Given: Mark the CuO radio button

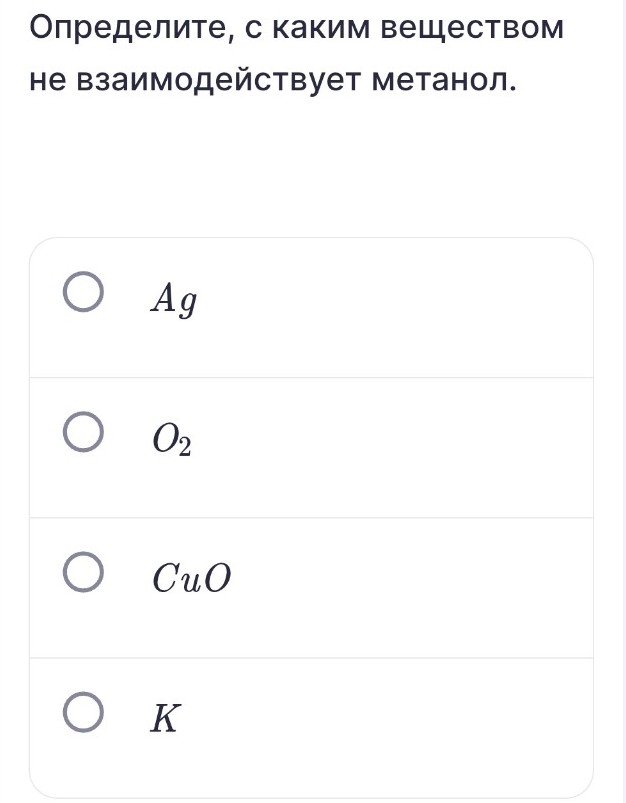Looking at the screenshot, I should tap(82, 577).
